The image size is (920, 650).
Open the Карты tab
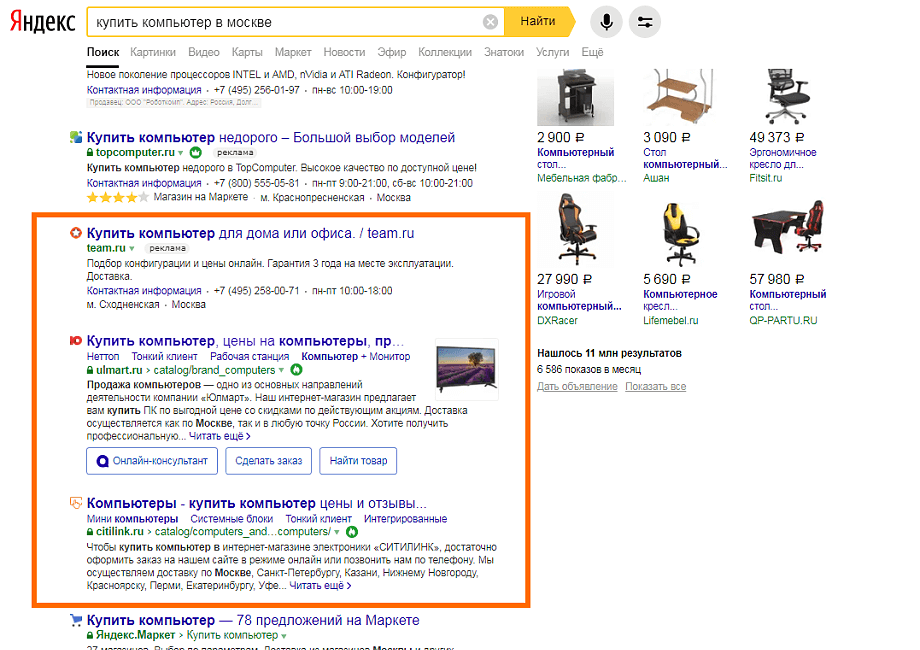[x=247, y=52]
